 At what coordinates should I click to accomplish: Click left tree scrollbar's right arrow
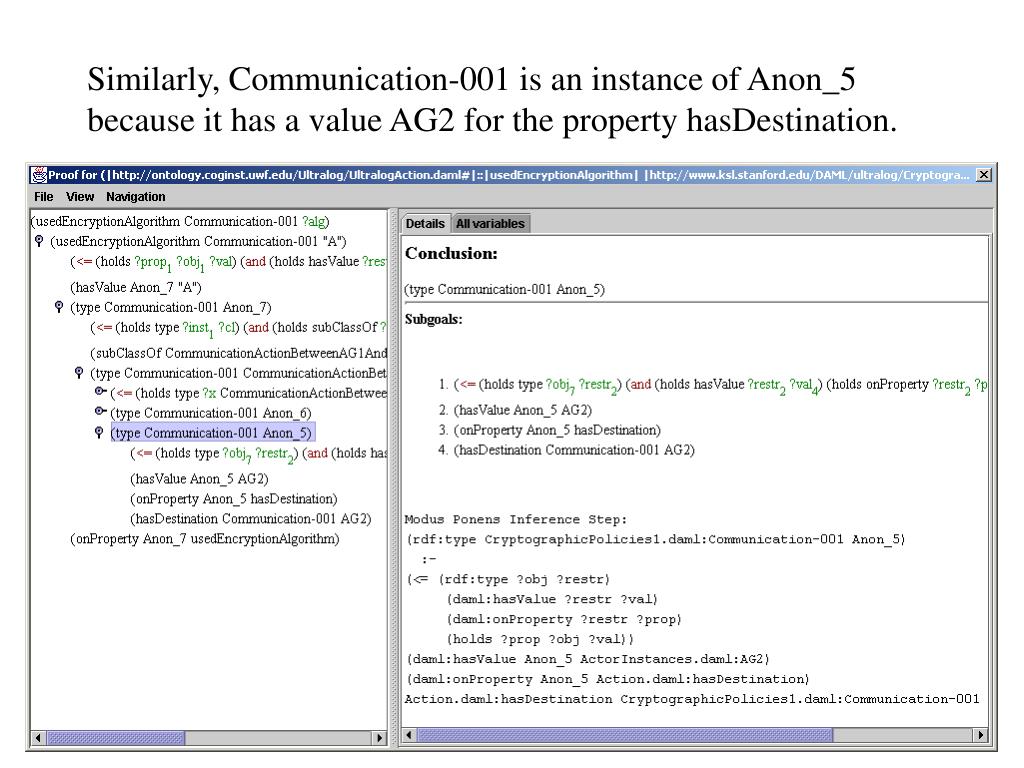point(379,738)
